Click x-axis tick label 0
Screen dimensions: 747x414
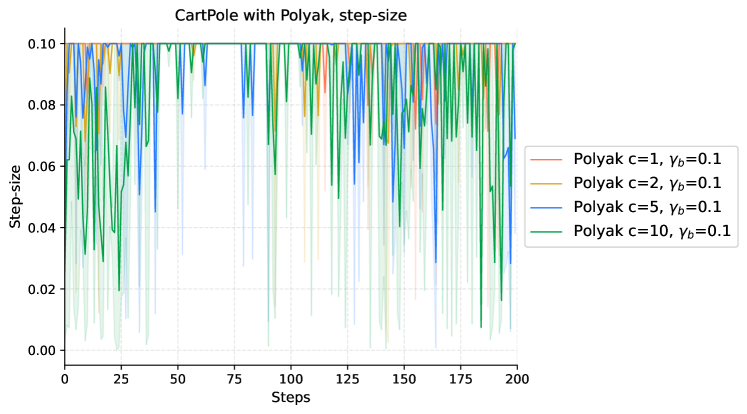pos(65,379)
